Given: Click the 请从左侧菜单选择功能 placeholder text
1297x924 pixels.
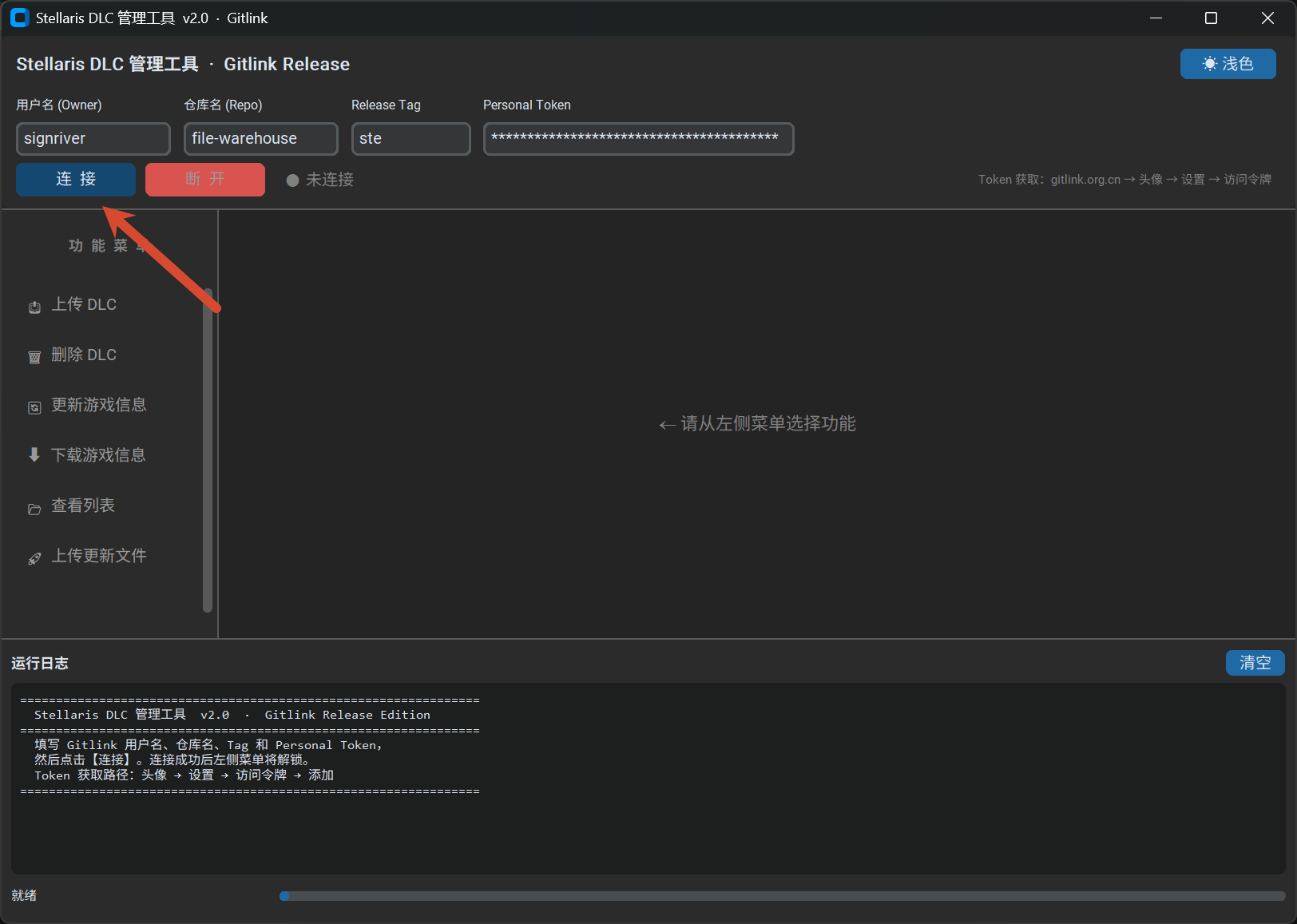Looking at the screenshot, I should pos(757,423).
